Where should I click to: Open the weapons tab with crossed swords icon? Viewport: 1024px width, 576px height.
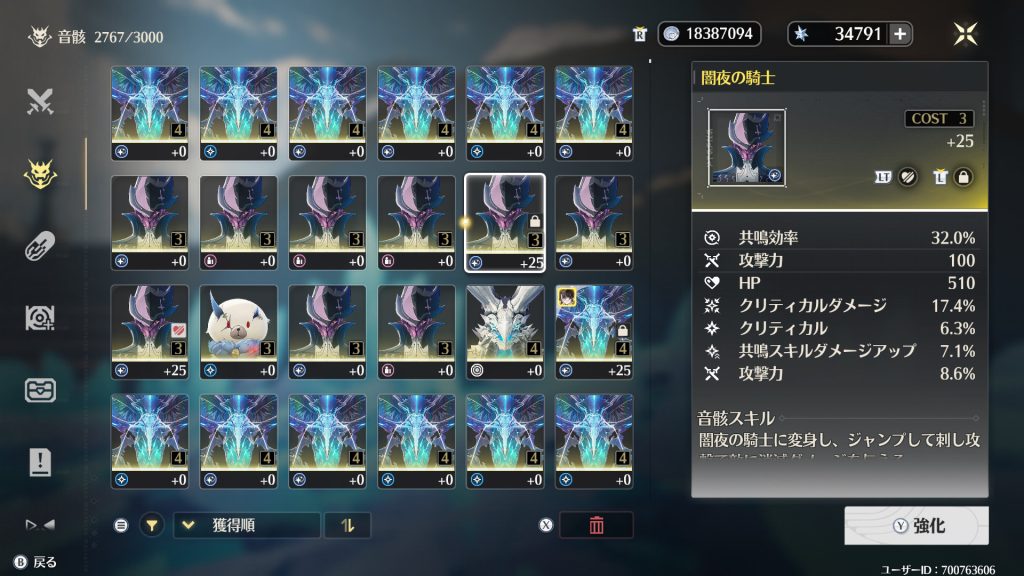click(40, 101)
